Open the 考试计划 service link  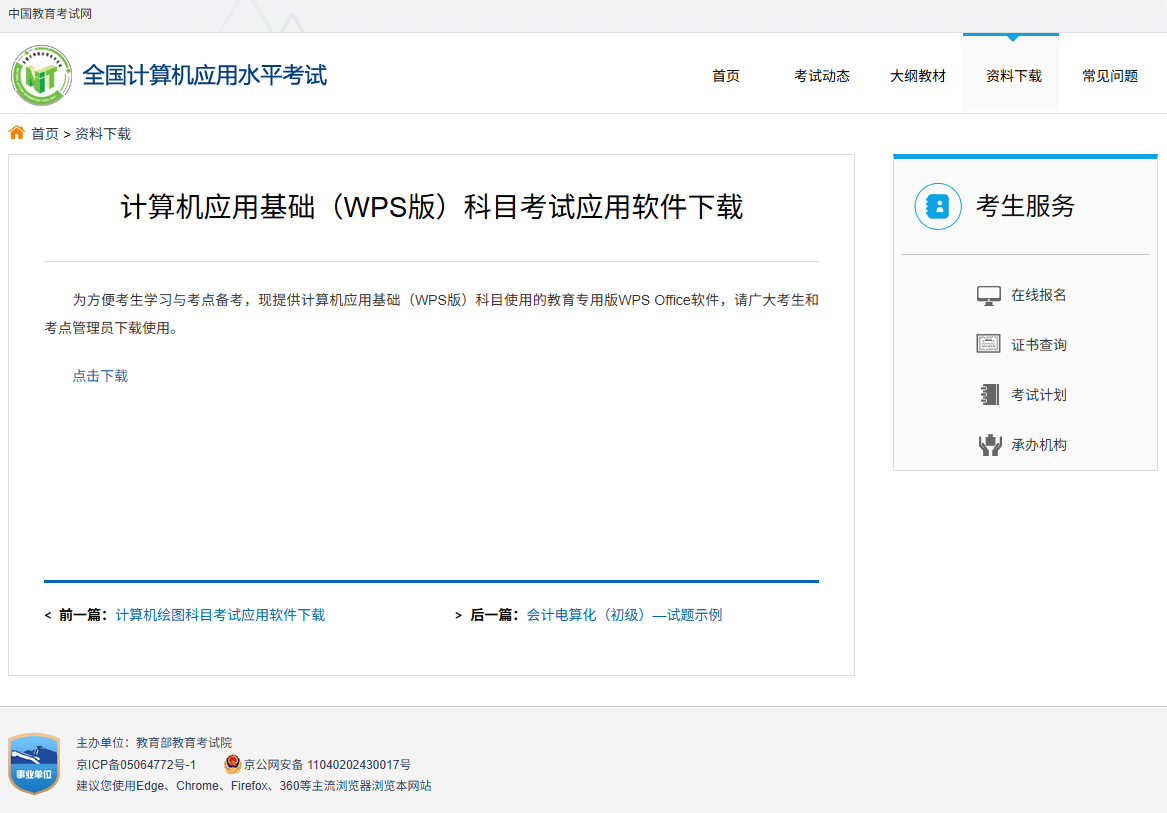1038,395
